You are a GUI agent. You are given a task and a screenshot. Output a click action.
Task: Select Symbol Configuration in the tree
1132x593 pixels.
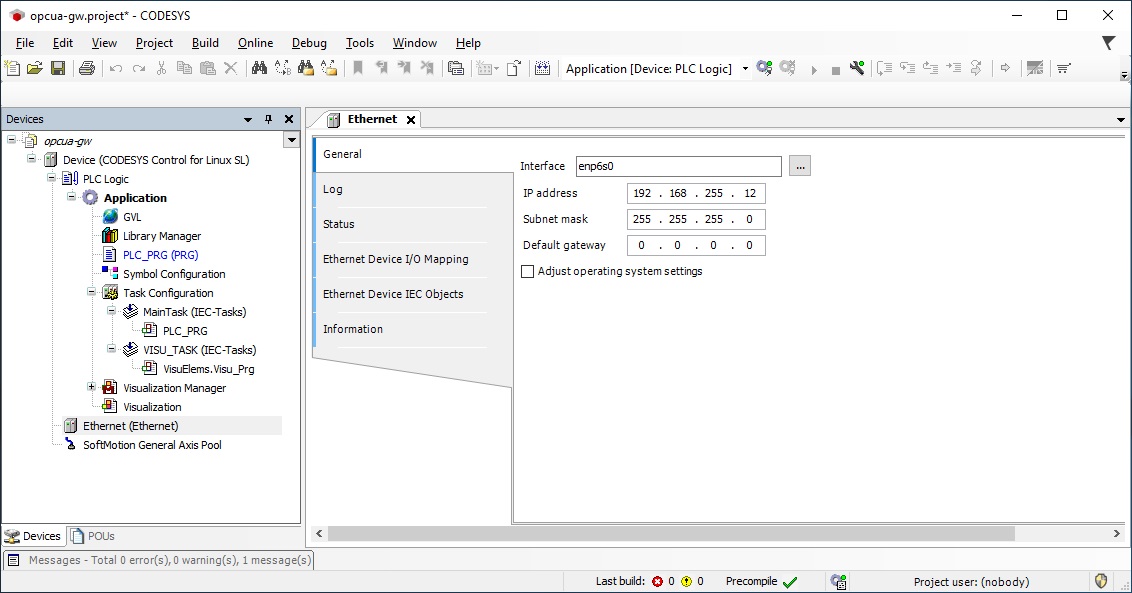click(x=174, y=274)
